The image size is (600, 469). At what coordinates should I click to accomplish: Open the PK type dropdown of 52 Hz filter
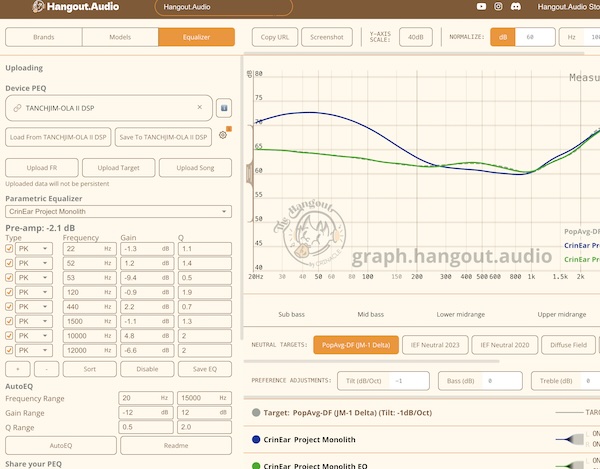click(34, 263)
